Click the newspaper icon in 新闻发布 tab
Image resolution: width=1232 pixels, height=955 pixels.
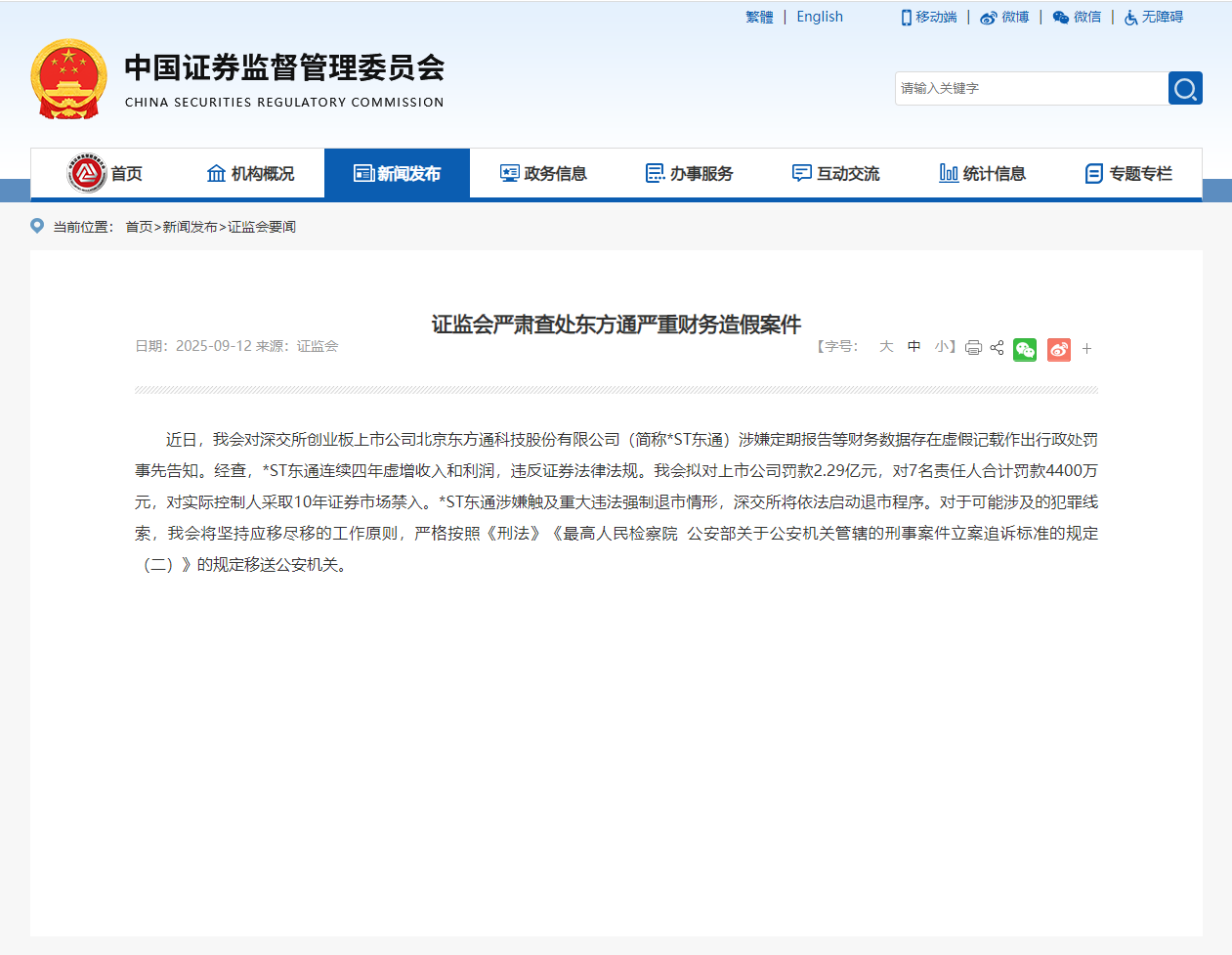point(363,173)
